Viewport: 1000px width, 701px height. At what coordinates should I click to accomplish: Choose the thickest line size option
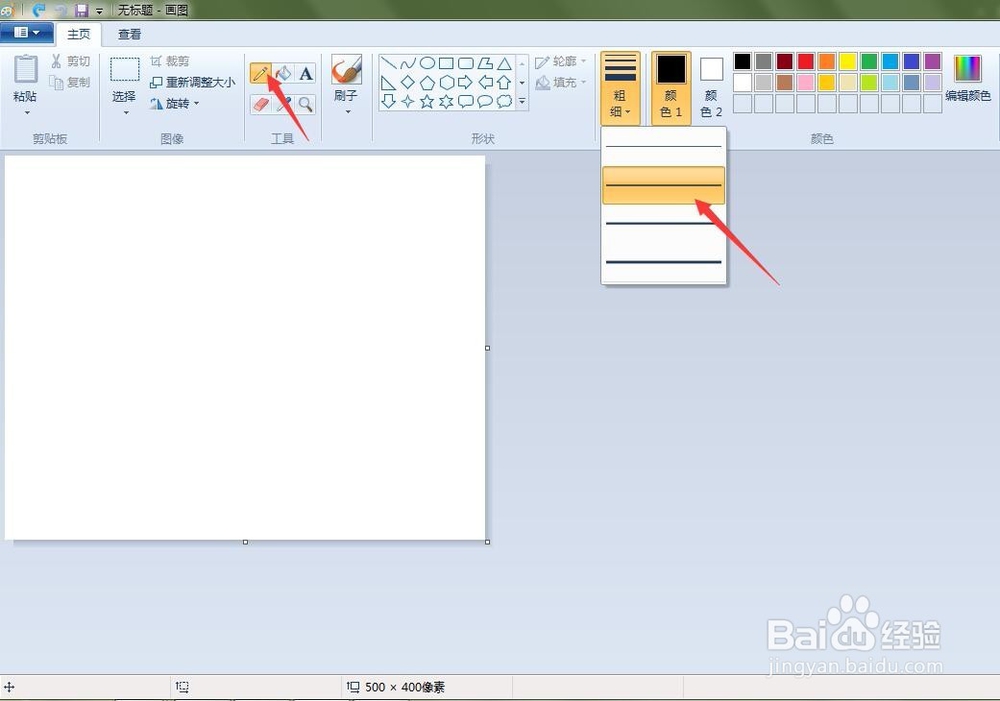coord(663,262)
